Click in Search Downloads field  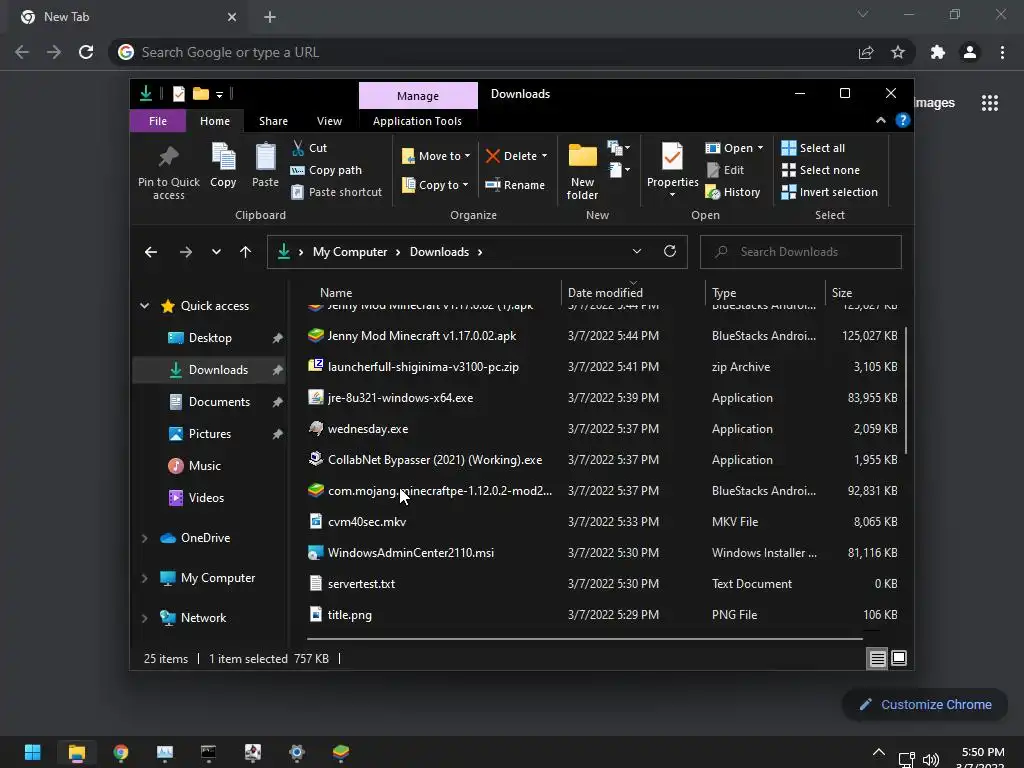(x=801, y=251)
